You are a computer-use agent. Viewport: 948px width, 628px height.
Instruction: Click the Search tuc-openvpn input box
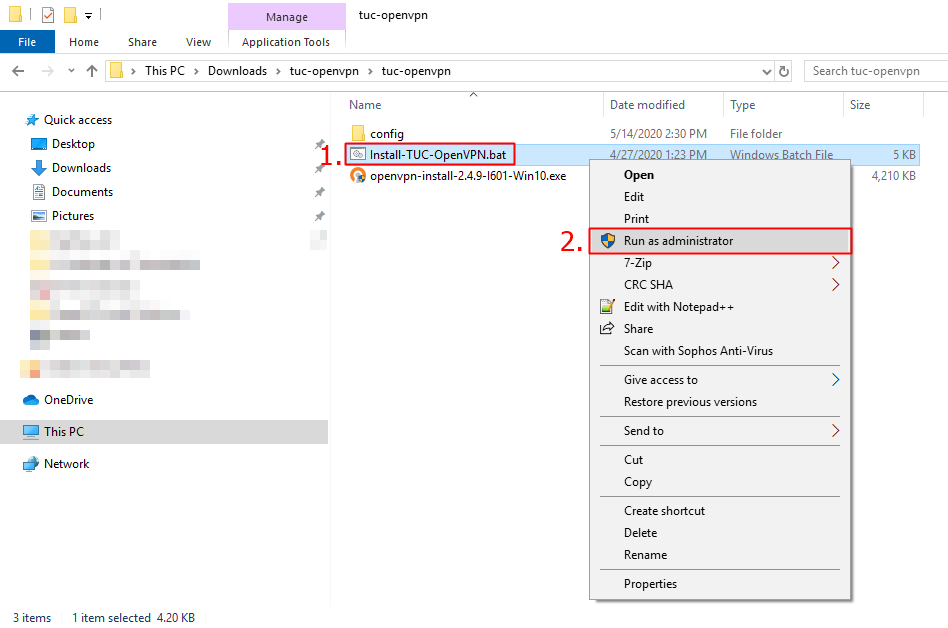coord(876,71)
